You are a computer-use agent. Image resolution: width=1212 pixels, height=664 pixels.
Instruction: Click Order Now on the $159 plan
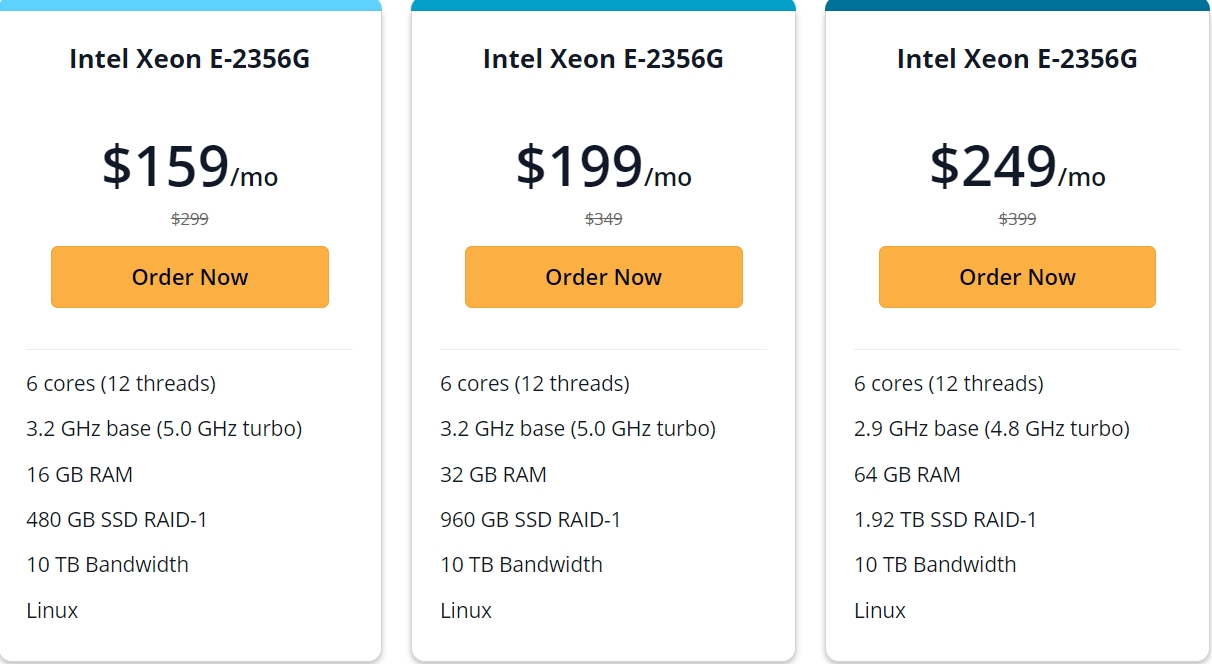pyautogui.click(x=190, y=277)
